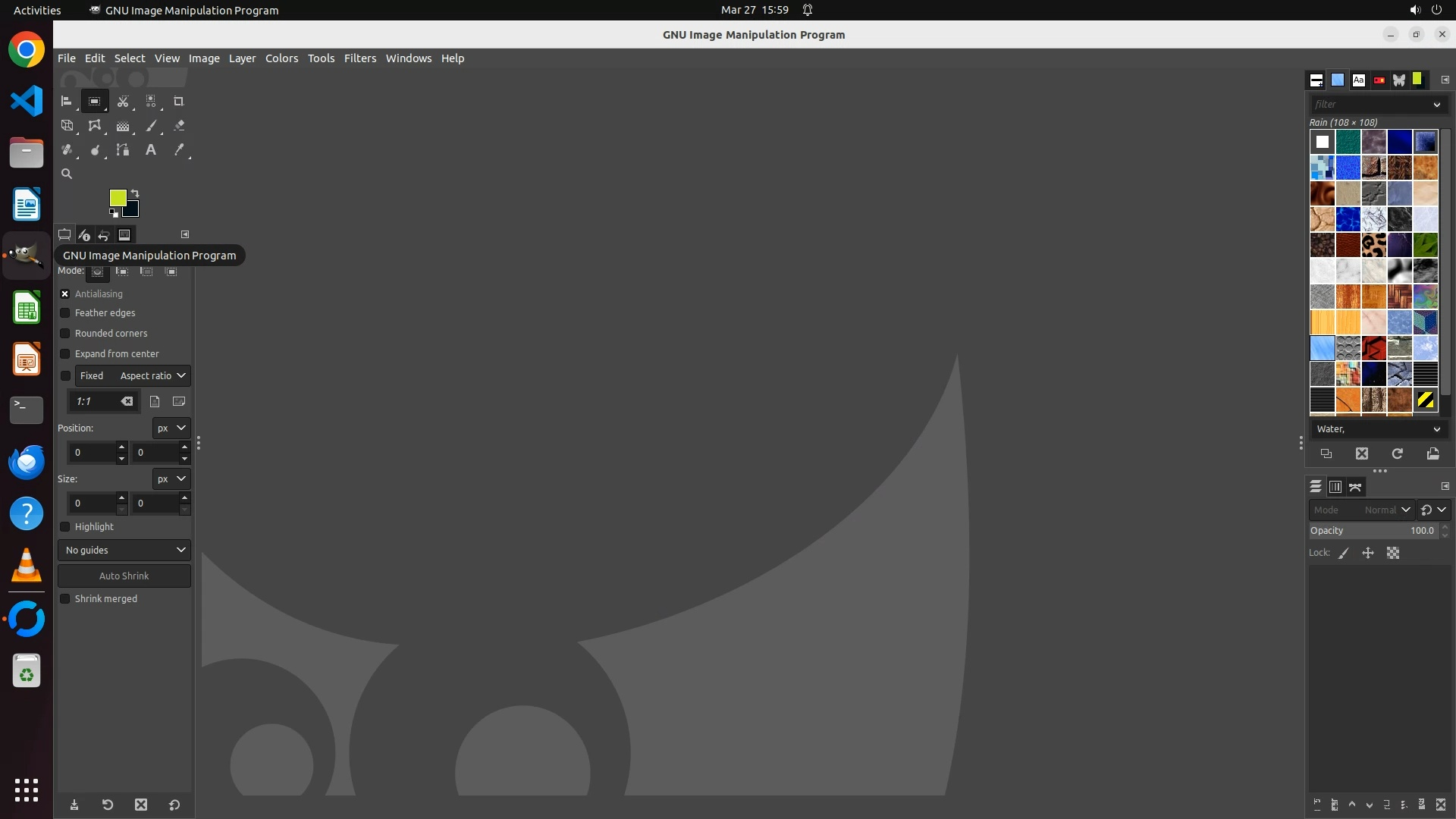The image size is (1456, 819).
Task: Open the Filters menu
Action: click(x=359, y=58)
